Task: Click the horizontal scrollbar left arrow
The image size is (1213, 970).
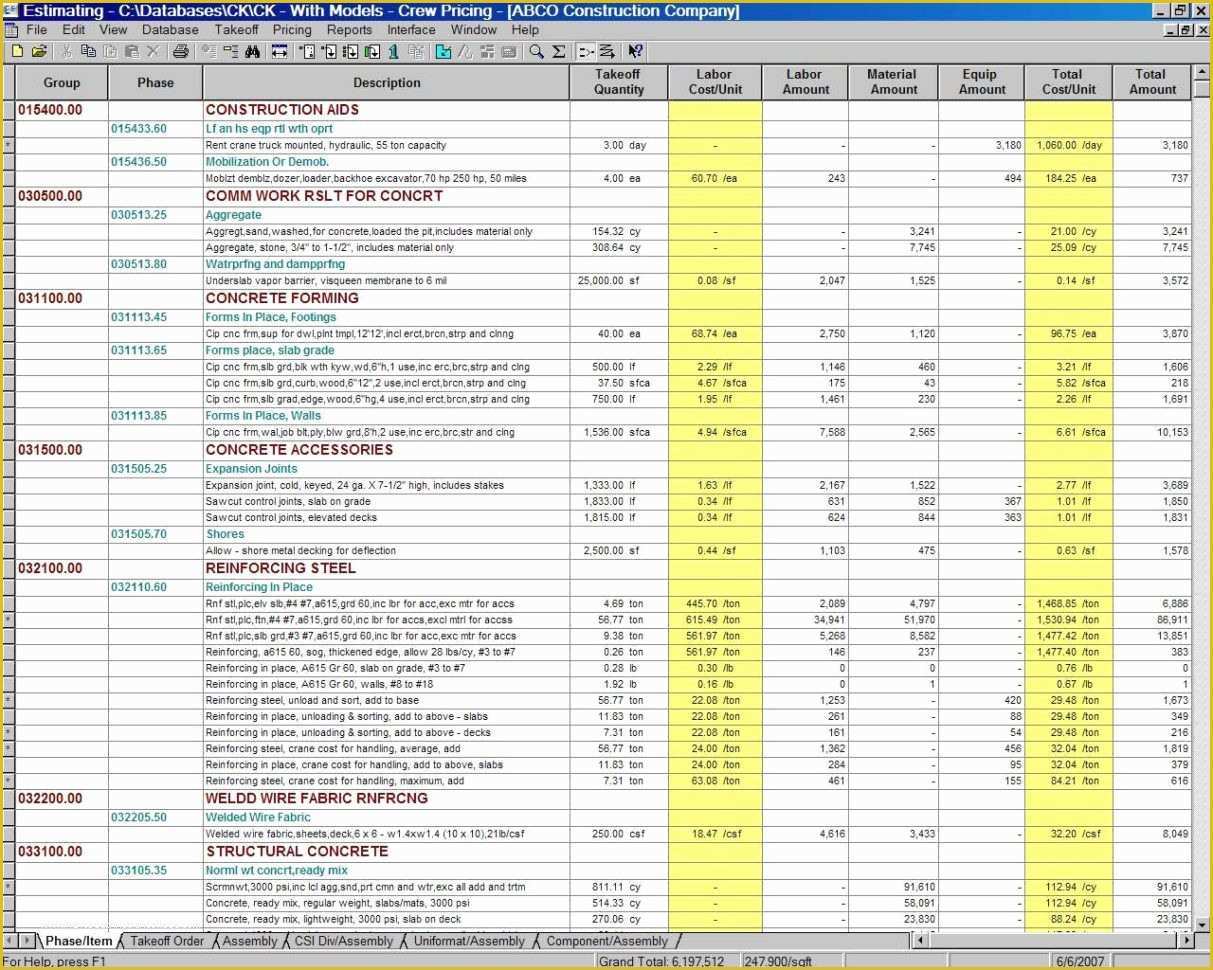Action: tap(919, 941)
